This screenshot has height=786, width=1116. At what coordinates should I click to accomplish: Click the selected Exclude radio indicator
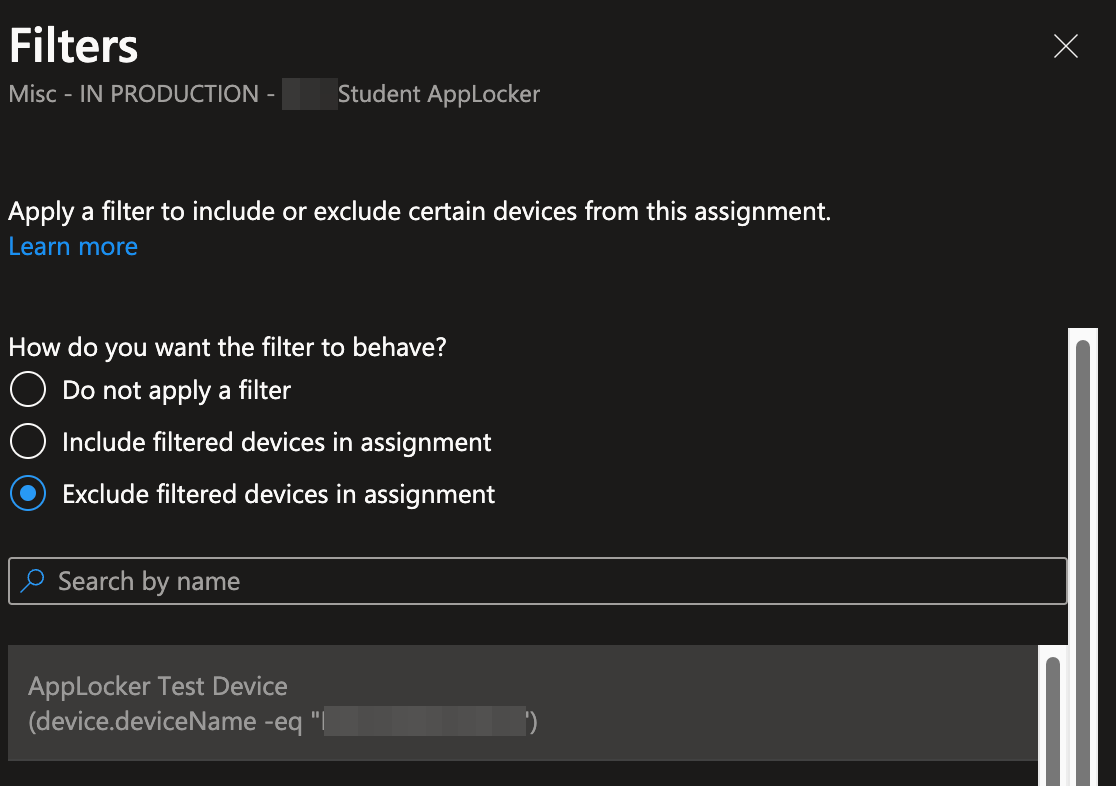pyautogui.click(x=28, y=494)
